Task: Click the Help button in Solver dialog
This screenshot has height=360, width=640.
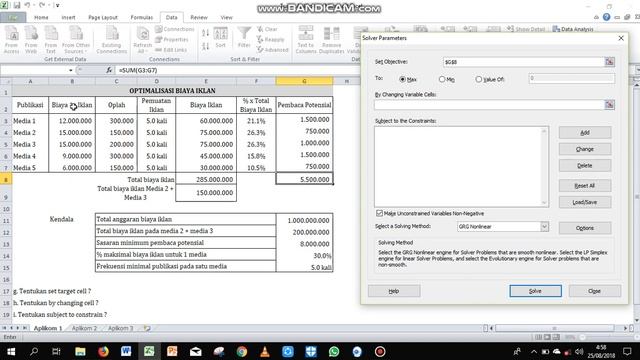Action: pos(394,291)
